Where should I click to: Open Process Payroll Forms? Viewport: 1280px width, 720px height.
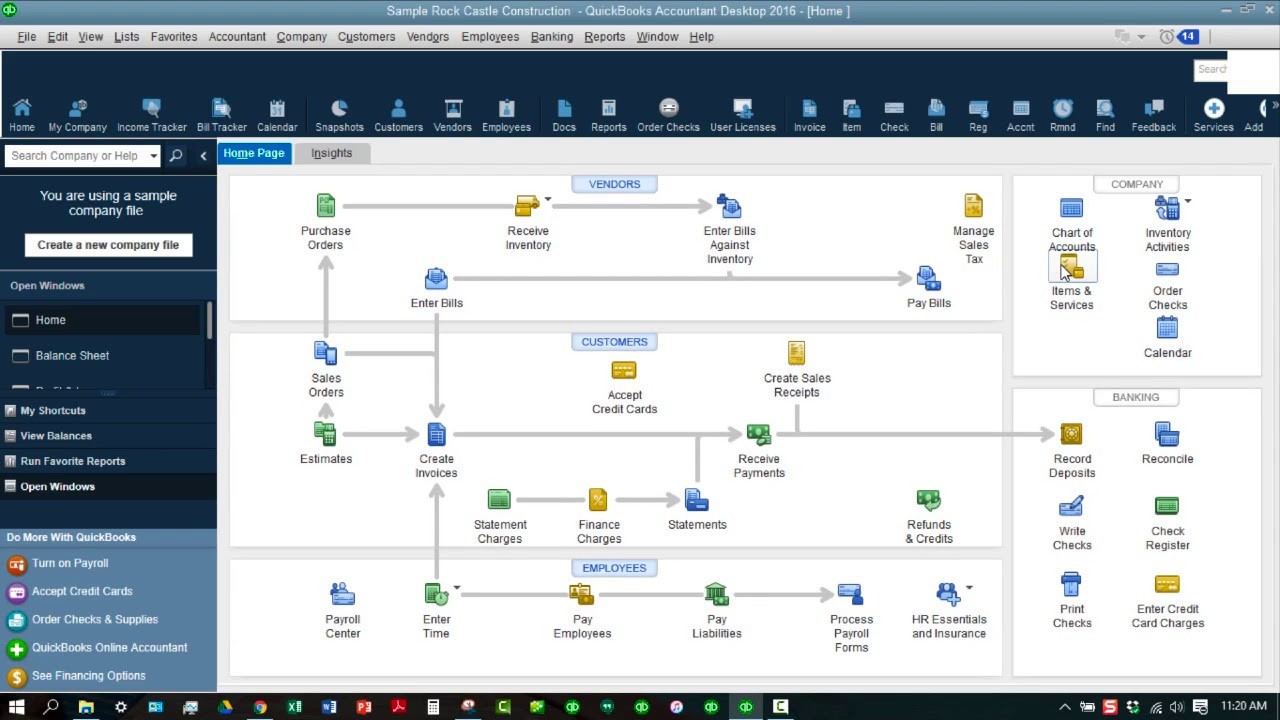coord(850,594)
